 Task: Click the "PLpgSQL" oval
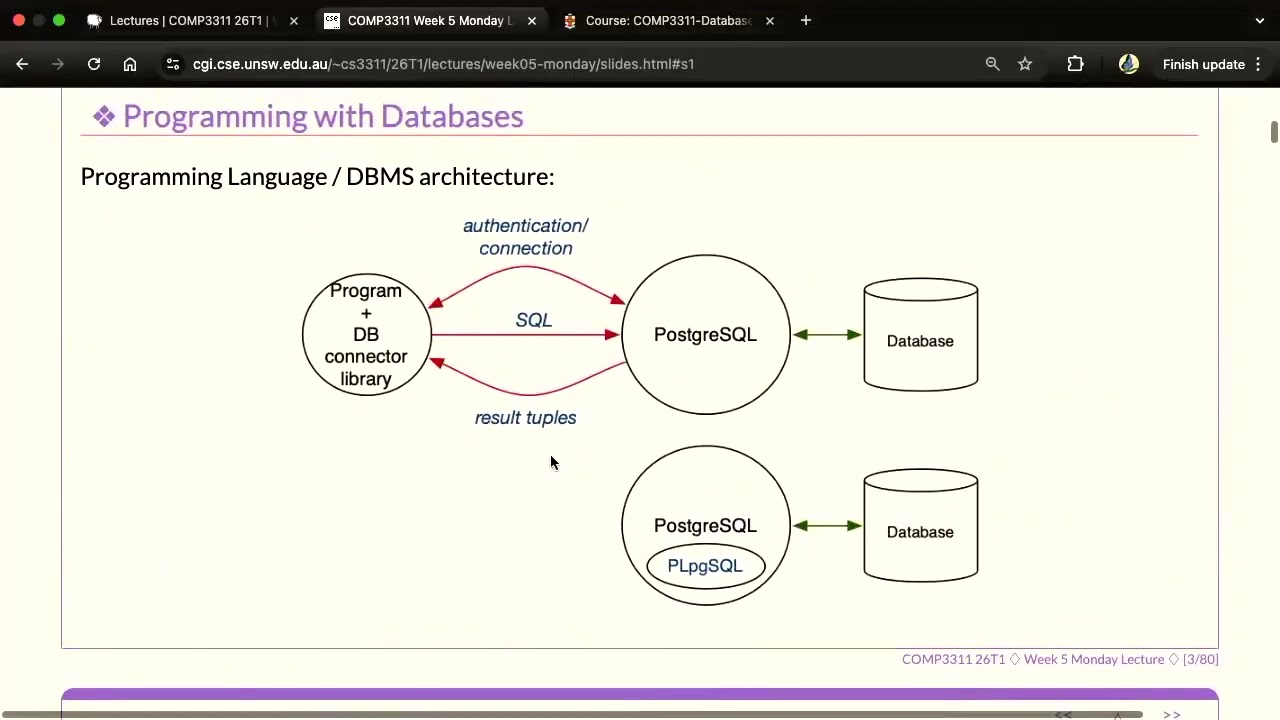pyautogui.click(x=706, y=566)
